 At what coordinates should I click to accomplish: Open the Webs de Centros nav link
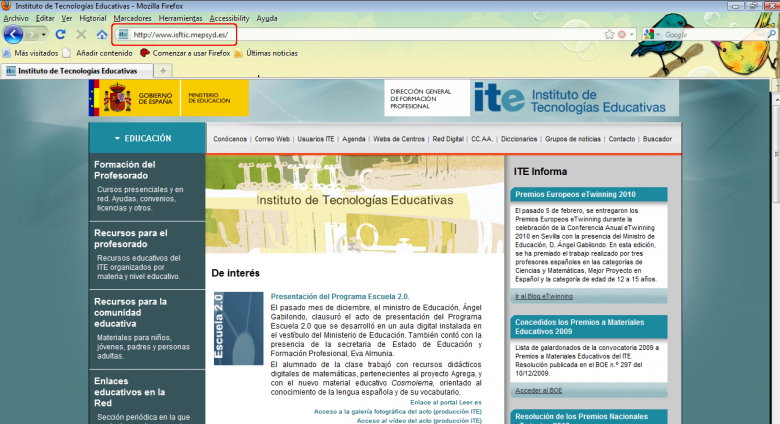tap(399, 139)
